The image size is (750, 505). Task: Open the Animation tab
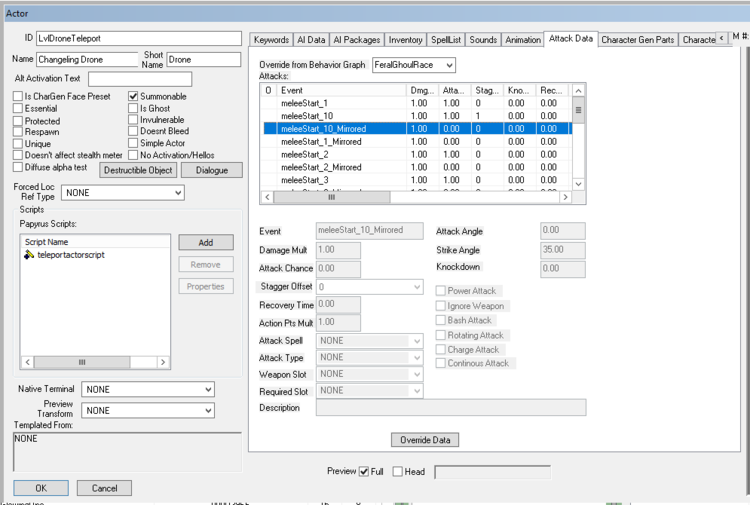click(x=523, y=40)
